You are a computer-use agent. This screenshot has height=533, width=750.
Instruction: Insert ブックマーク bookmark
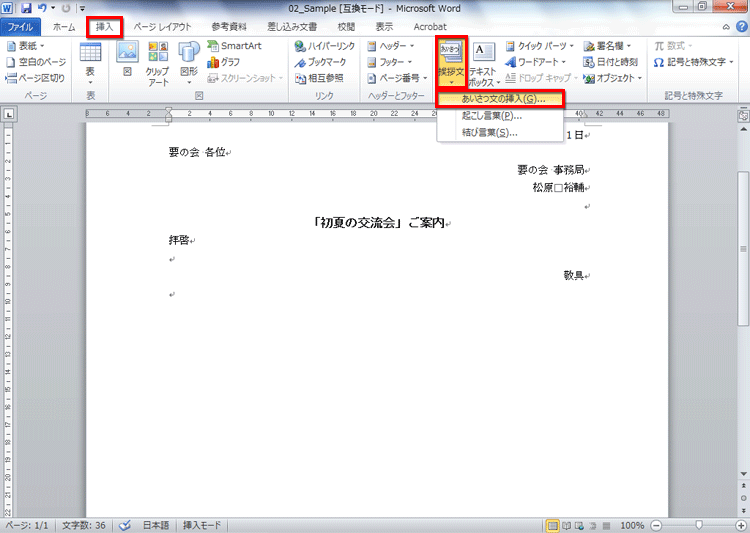320,62
